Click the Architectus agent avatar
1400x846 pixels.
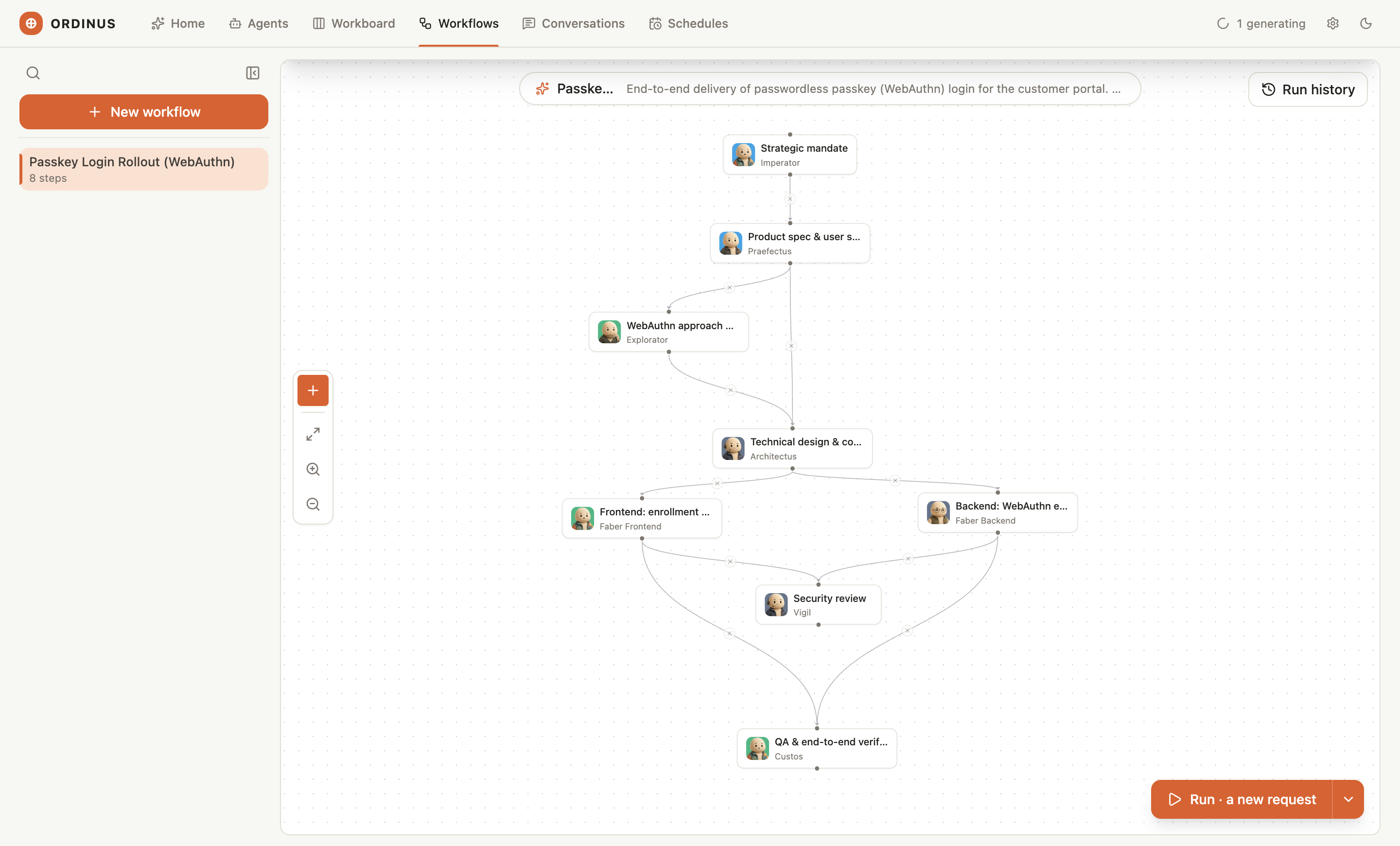pyautogui.click(x=733, y=448)
